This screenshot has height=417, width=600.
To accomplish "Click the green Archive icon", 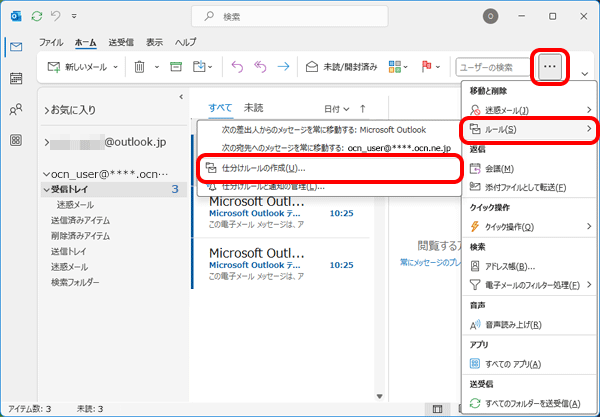I will click(176, 67).
